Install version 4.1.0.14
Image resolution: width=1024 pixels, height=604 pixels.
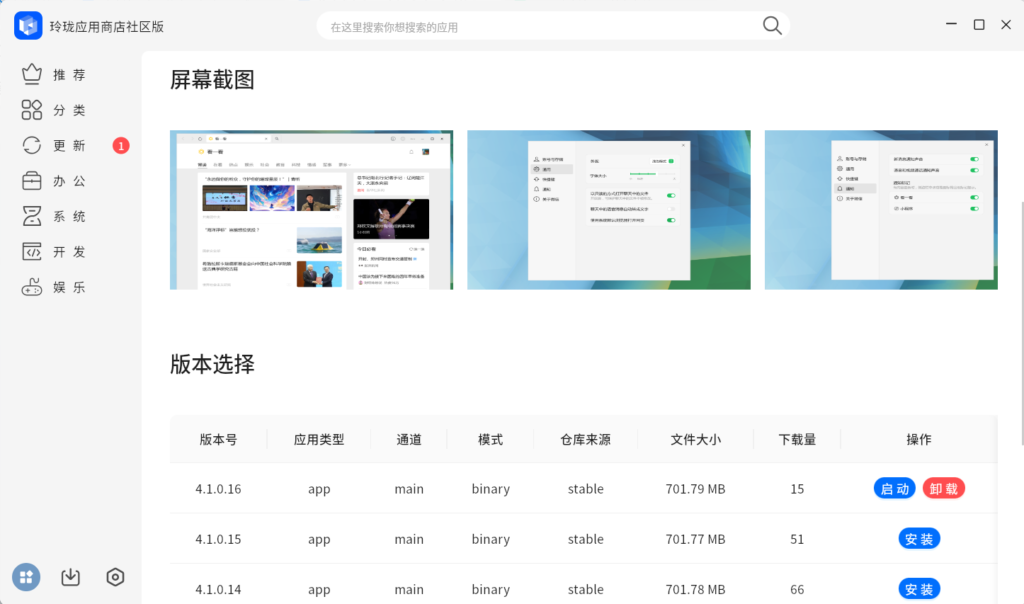[919, 589]
